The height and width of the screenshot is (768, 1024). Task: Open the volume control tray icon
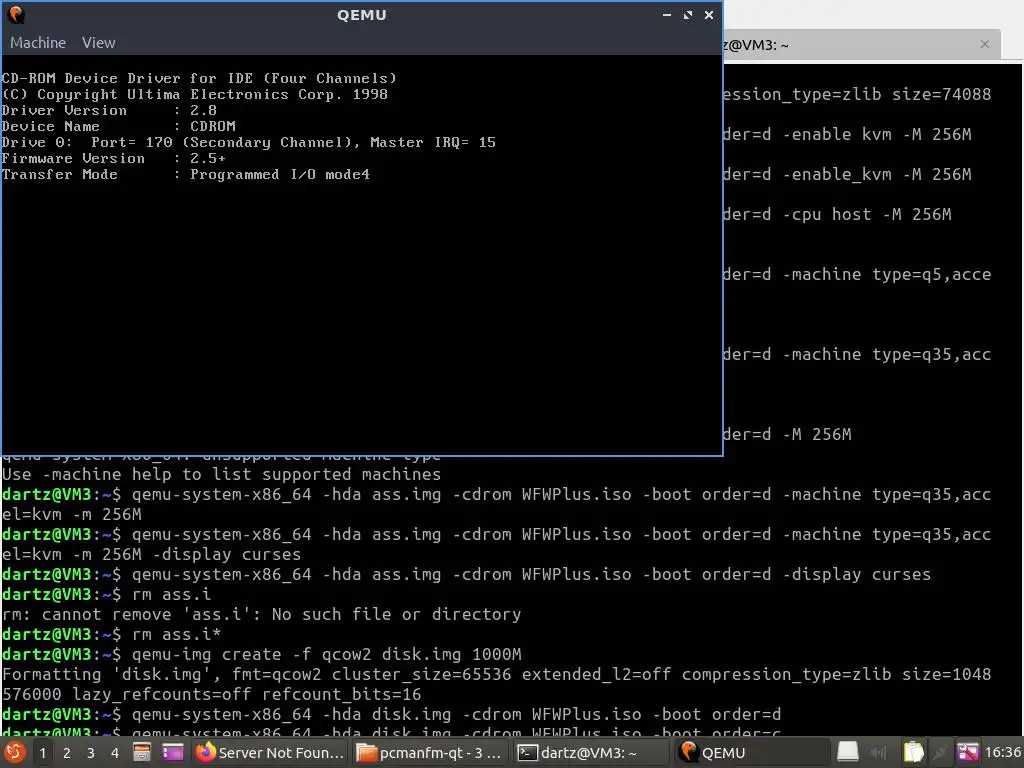tap(879, 752)
